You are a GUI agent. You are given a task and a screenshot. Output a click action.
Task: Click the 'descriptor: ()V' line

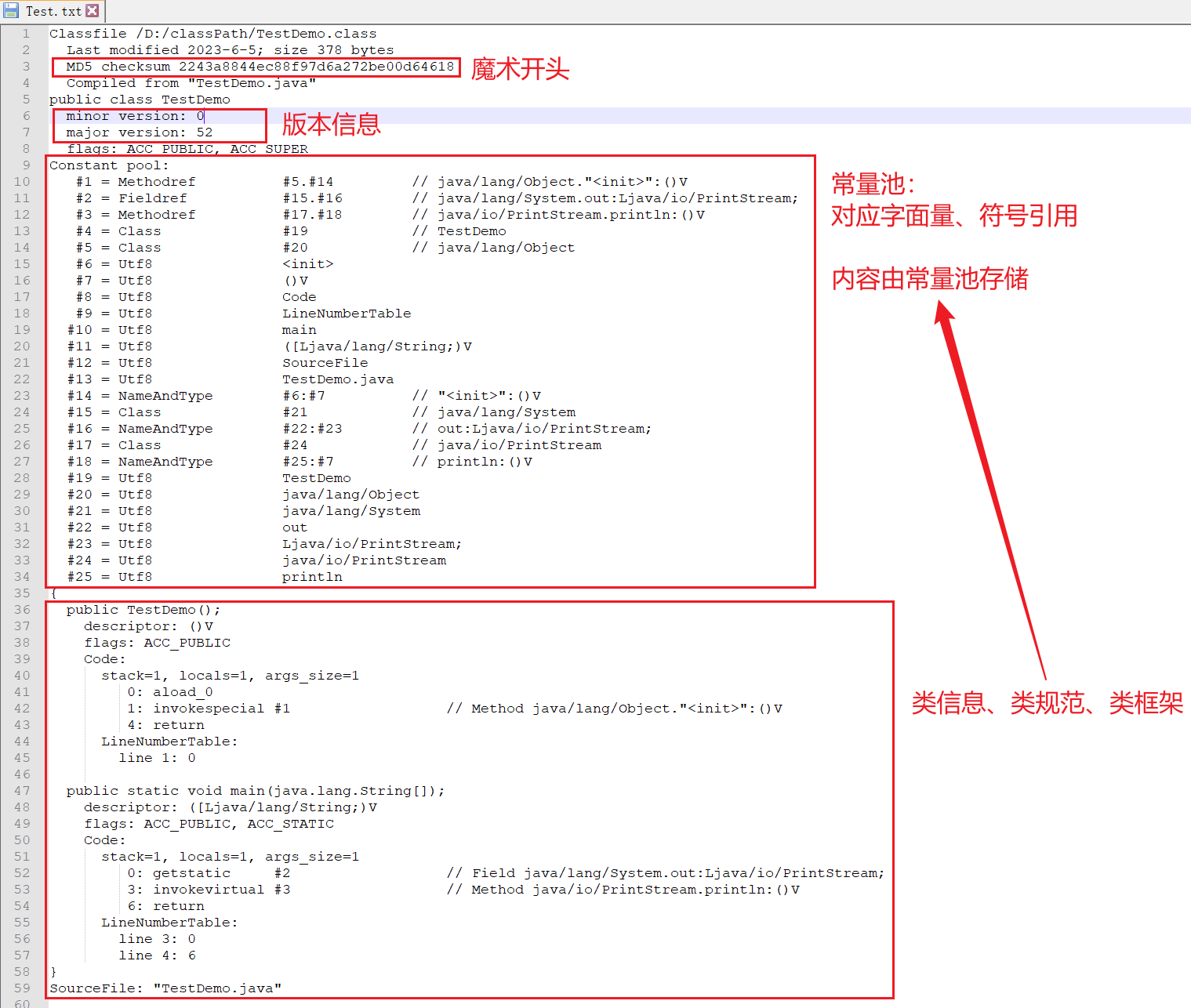point(149,626)
